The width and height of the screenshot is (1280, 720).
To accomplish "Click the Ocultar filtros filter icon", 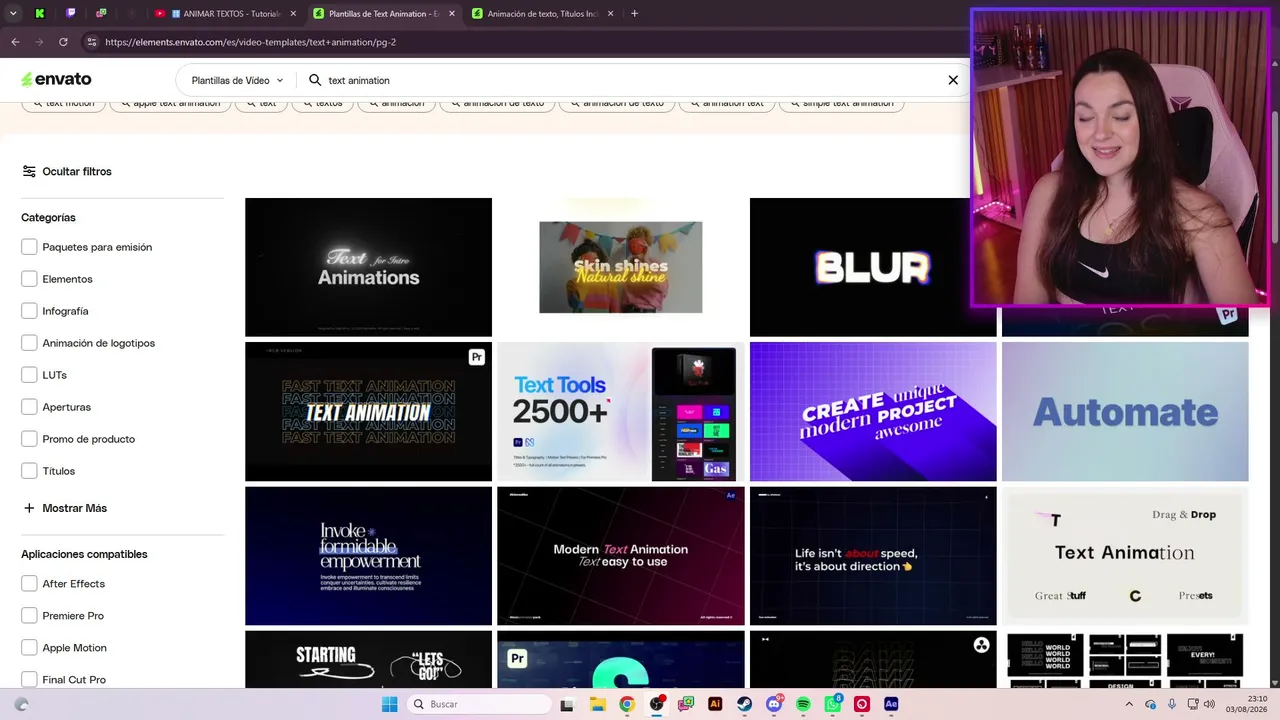I will 29,171.
